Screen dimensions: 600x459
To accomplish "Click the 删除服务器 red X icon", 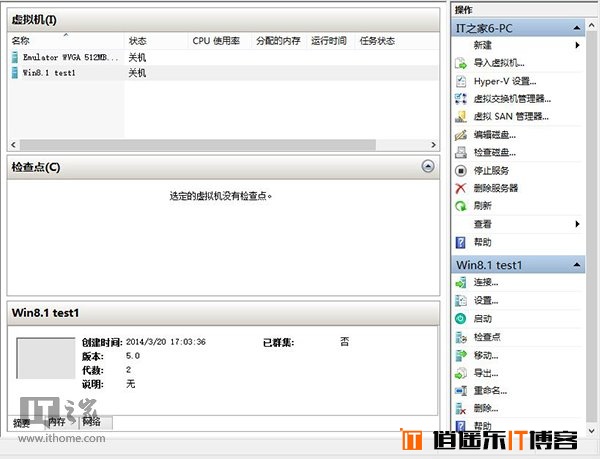I will pyautogui.click(x=461, y=188).
